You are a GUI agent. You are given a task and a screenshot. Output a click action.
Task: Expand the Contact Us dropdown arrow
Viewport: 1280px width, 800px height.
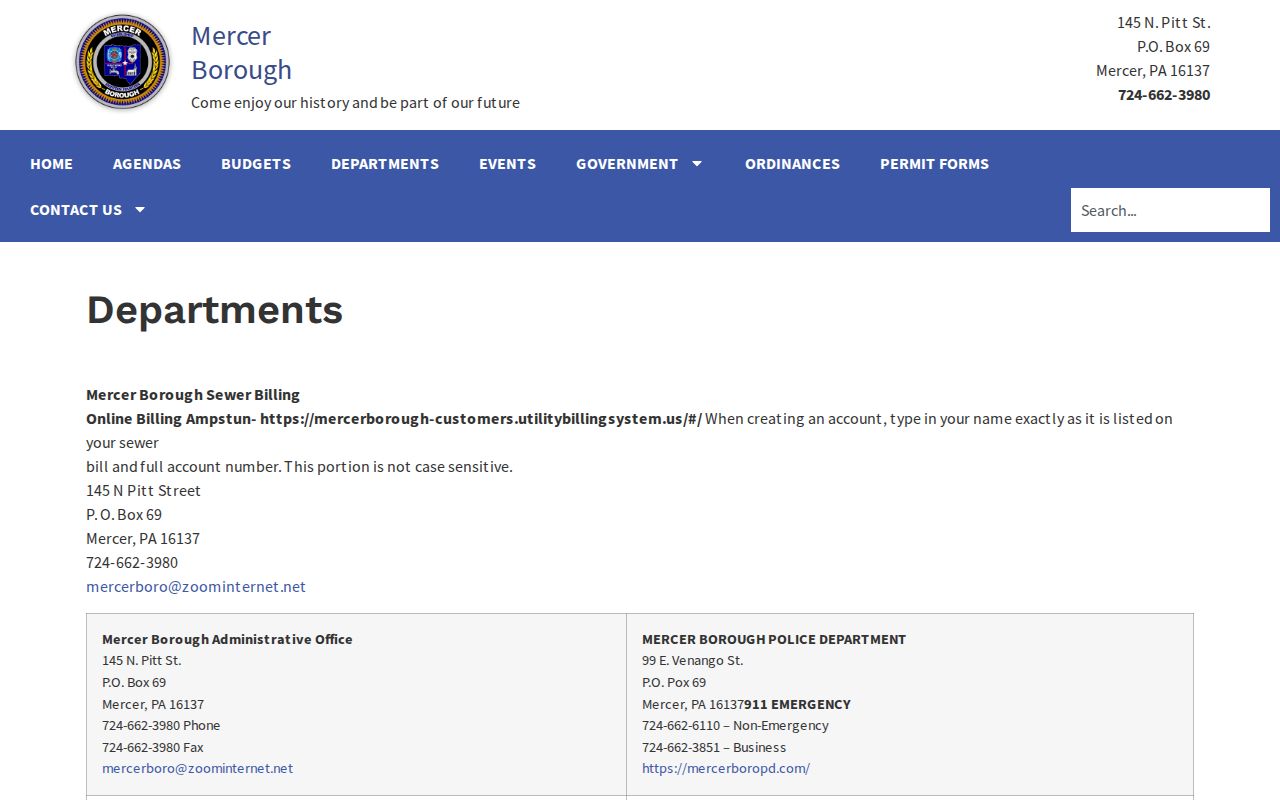(140, 210)
